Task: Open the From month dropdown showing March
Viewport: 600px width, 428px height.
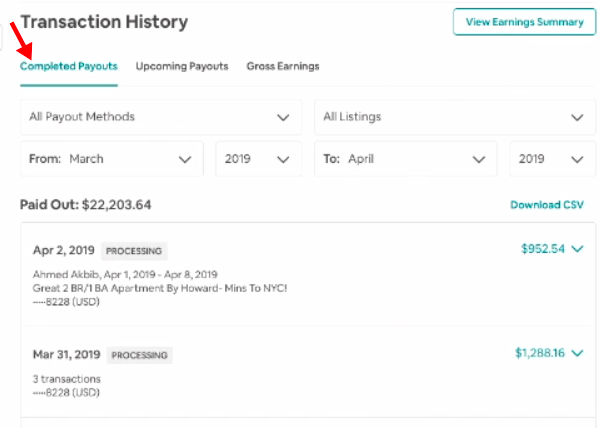Action: click(112, 159)
